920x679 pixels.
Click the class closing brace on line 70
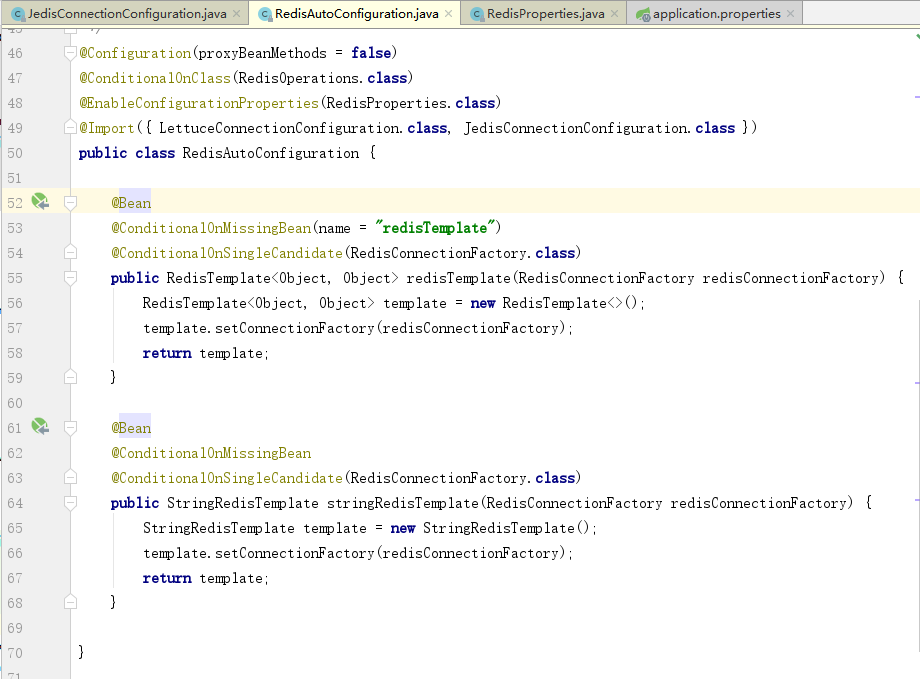81,651
